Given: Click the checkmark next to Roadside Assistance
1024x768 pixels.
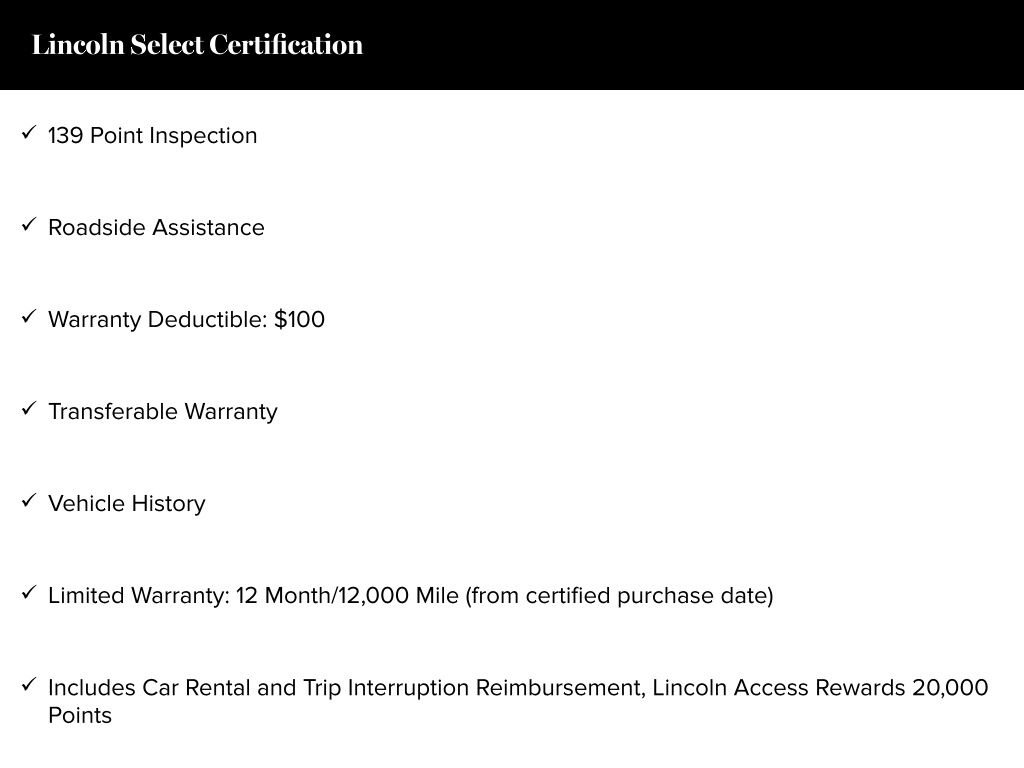Looking at the screenshot, I should pyautogui.click(x=29, y=224).
